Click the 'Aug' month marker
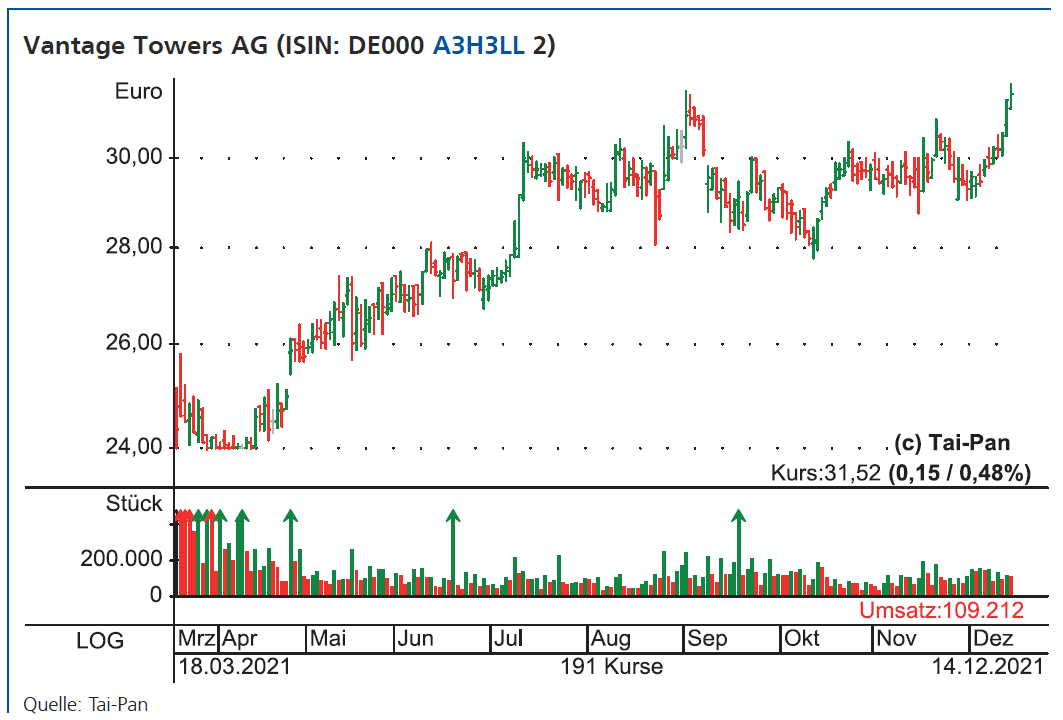The image size is (1063, 720). point(611,639)
